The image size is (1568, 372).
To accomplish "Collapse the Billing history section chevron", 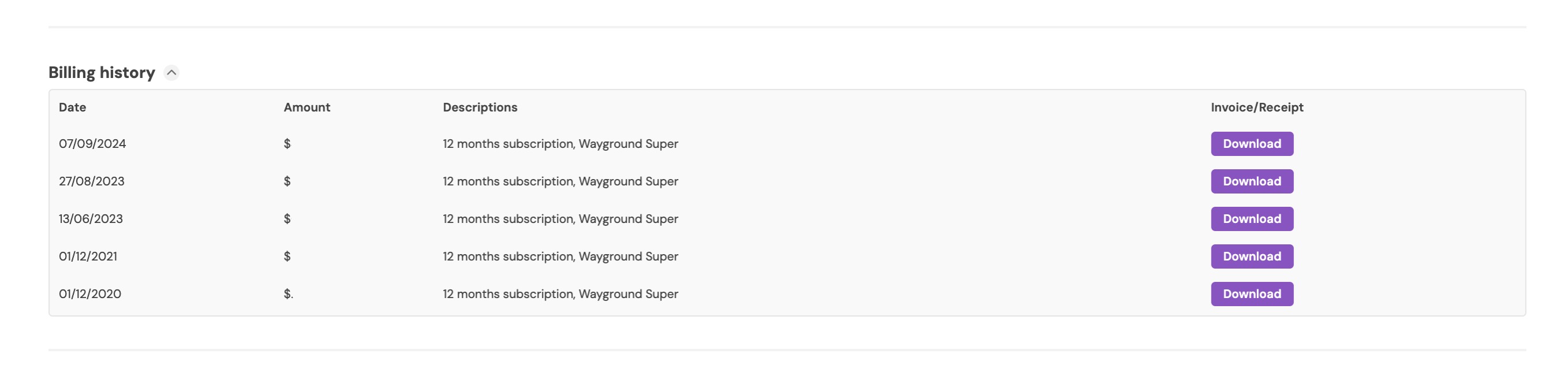I will tap(171, 72).
